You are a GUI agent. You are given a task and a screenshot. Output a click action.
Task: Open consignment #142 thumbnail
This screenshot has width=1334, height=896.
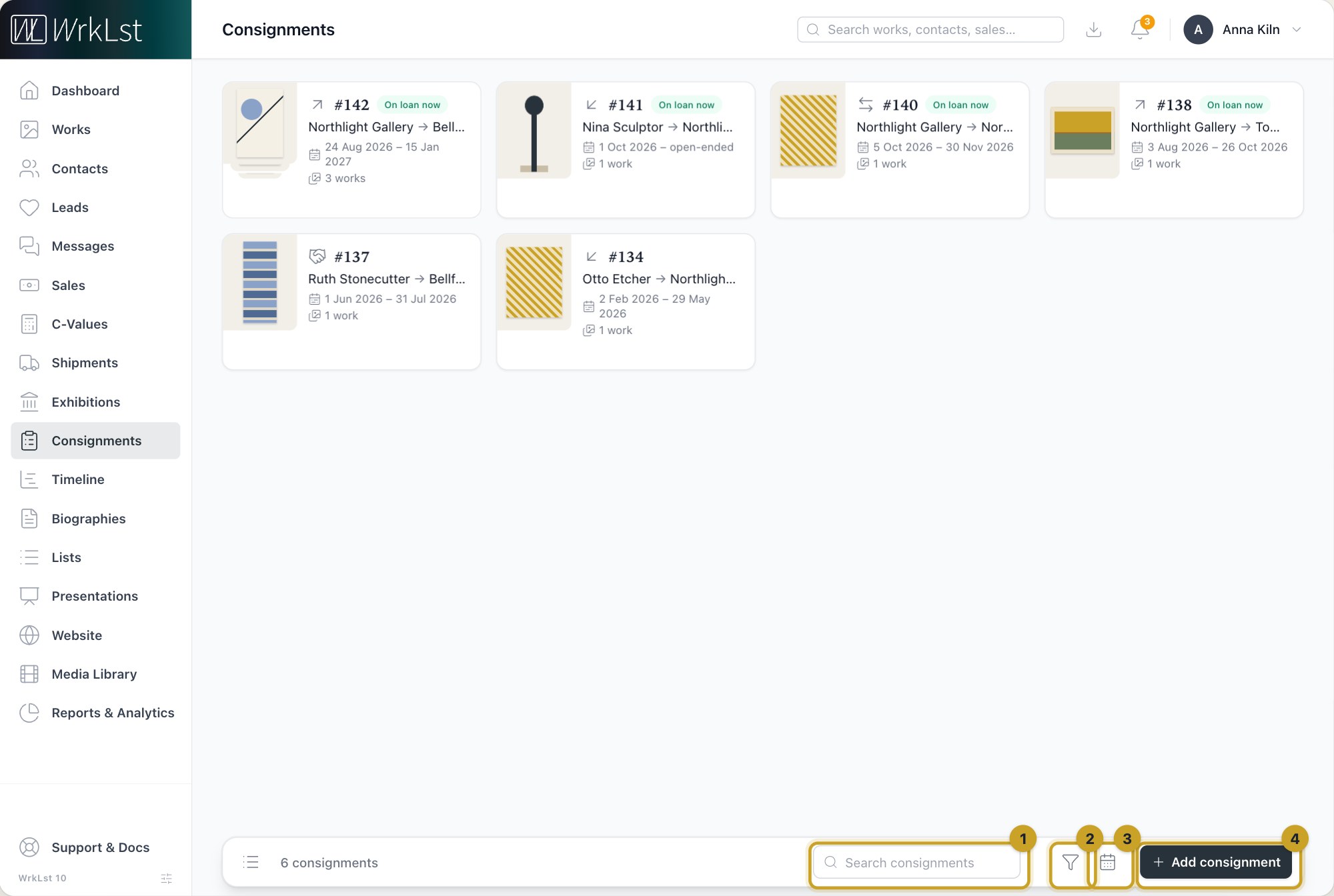260,130
